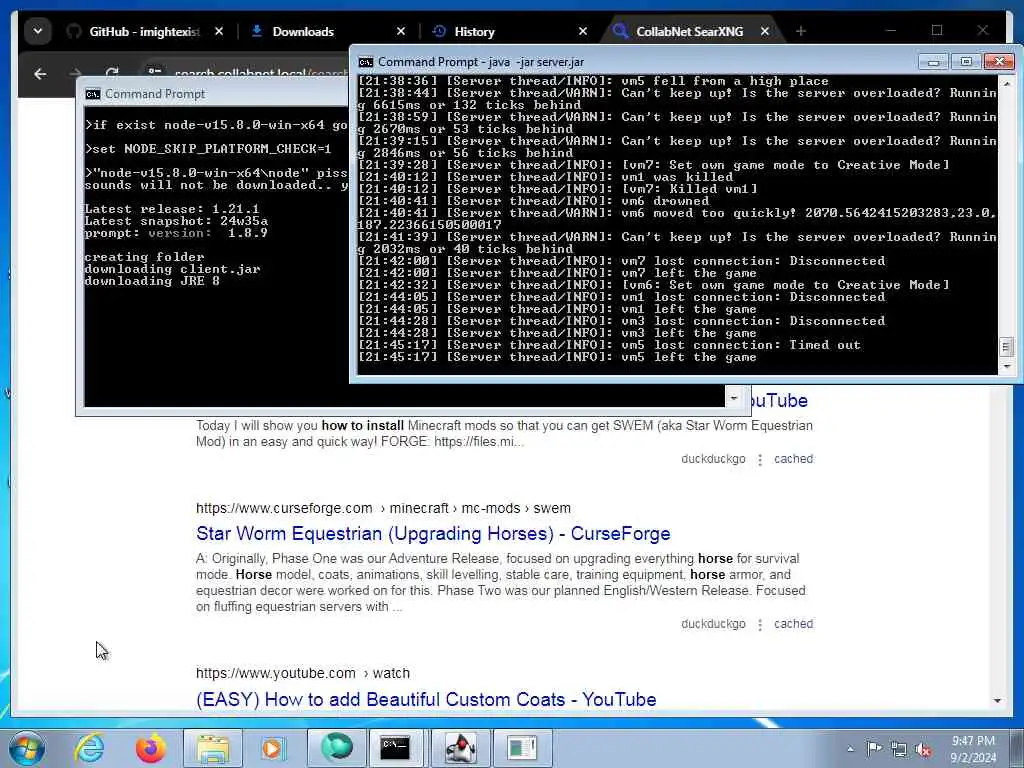Close the History browser tab
The height and width of the screenshot is (768, 1024).
point(583,31)
